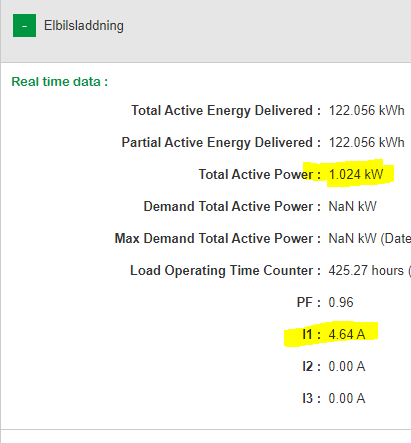Click the Max Demand NaN kW (Date value

click(370, 238)
